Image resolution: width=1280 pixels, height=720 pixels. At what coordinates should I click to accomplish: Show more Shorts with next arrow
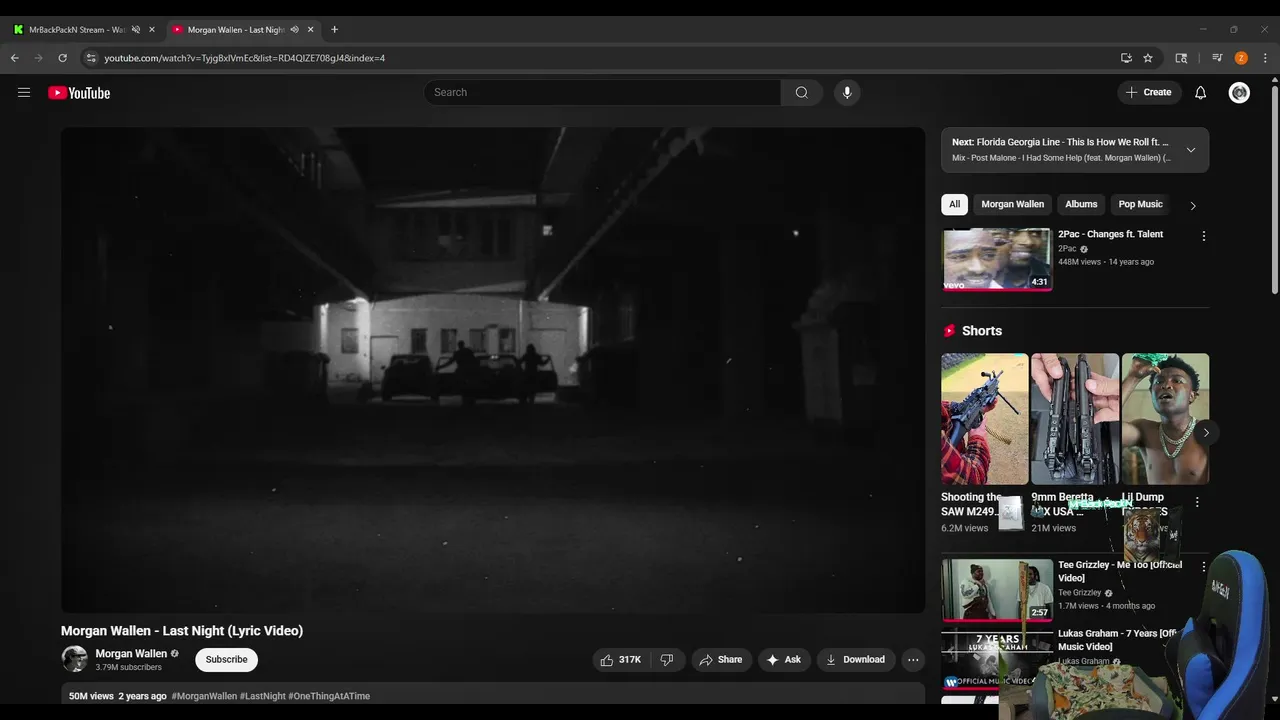point(1206,433)
